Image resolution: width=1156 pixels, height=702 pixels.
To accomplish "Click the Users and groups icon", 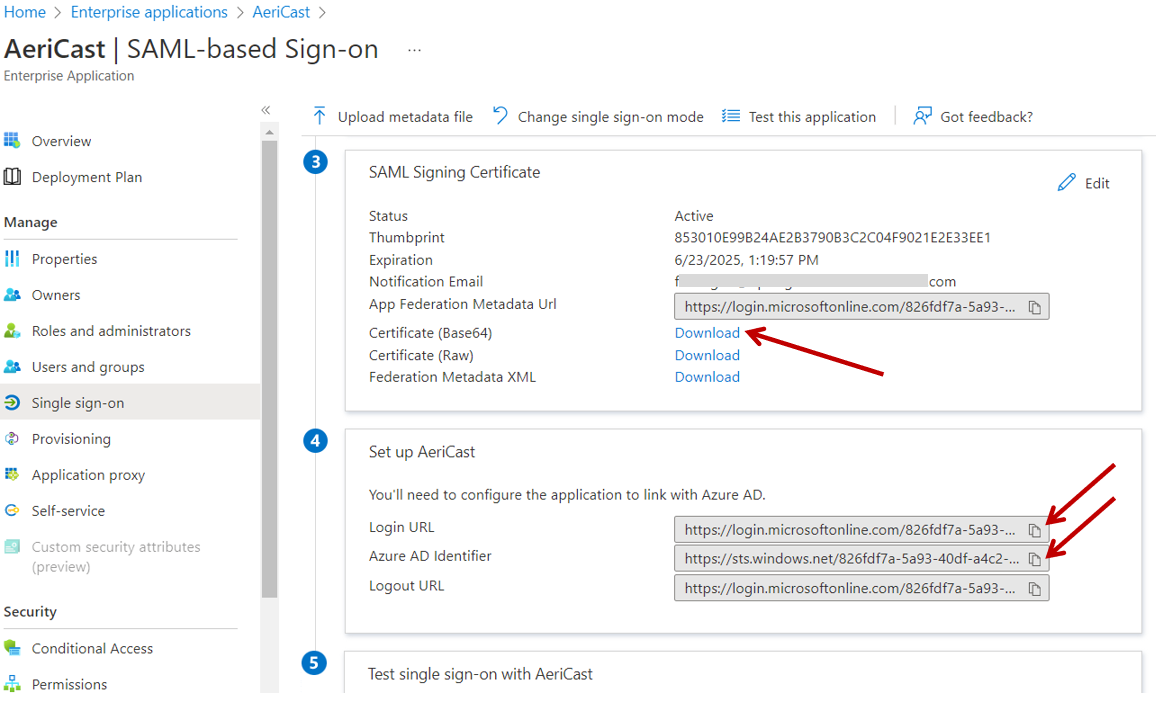I will click(12, 366).
